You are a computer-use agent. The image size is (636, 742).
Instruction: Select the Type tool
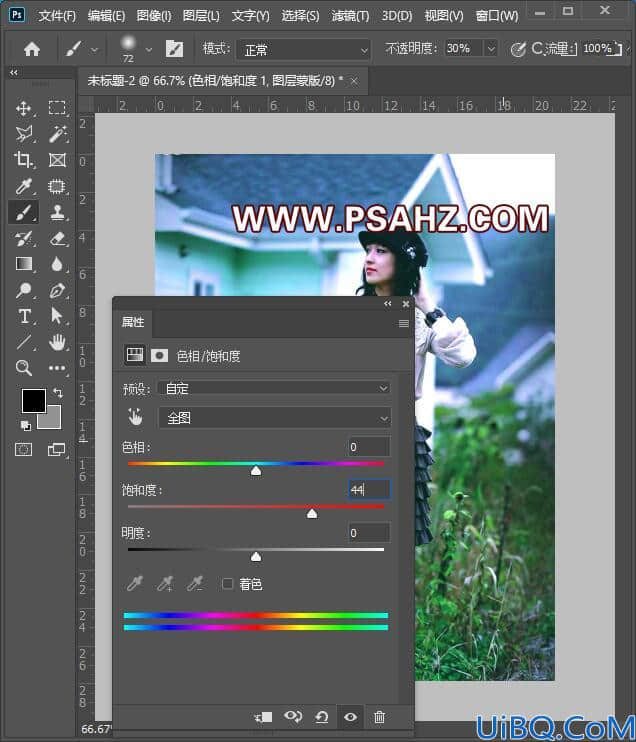(24, 316)
